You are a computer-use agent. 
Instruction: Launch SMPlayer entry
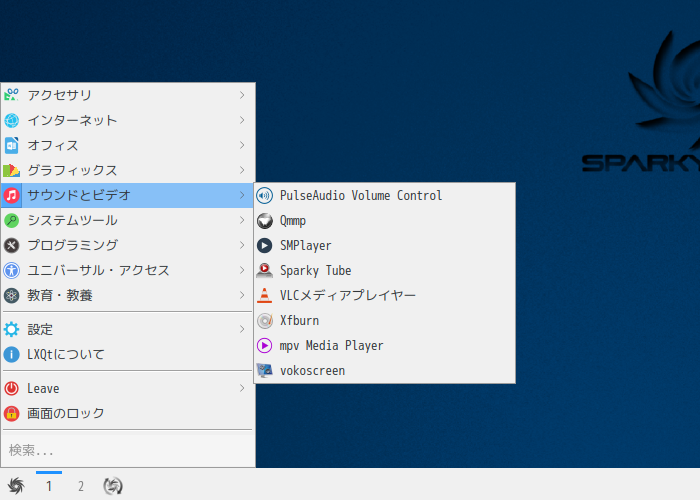pos(384,246)
